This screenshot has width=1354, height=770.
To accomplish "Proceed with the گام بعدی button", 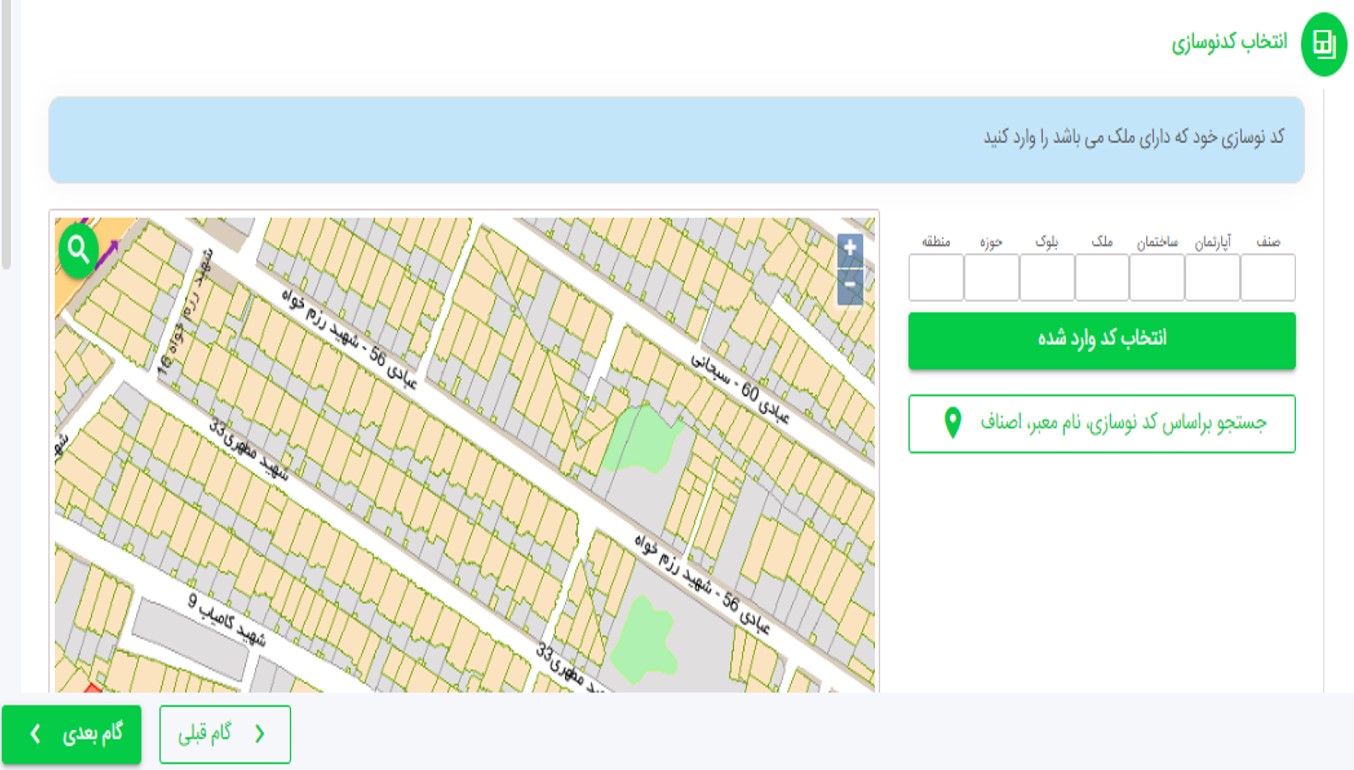I will point(71,734).
